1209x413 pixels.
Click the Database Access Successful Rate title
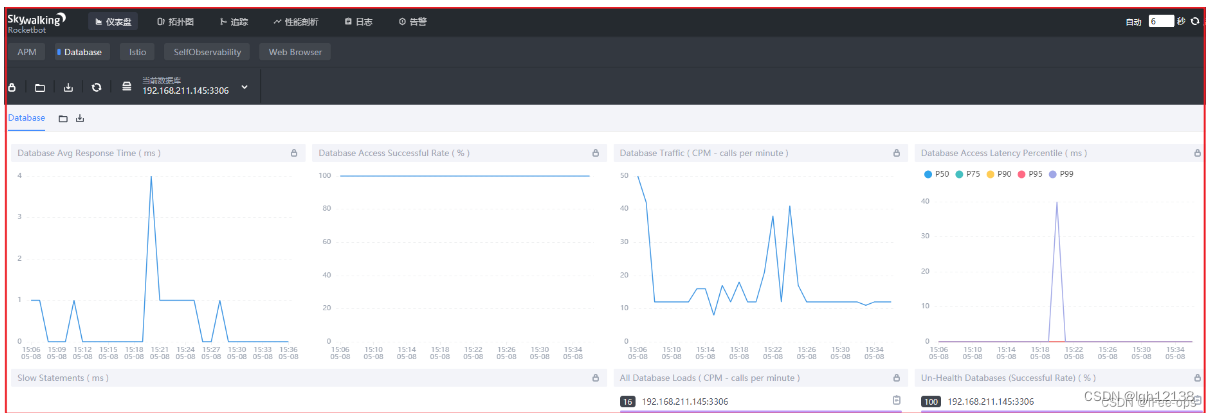point(394,153)
